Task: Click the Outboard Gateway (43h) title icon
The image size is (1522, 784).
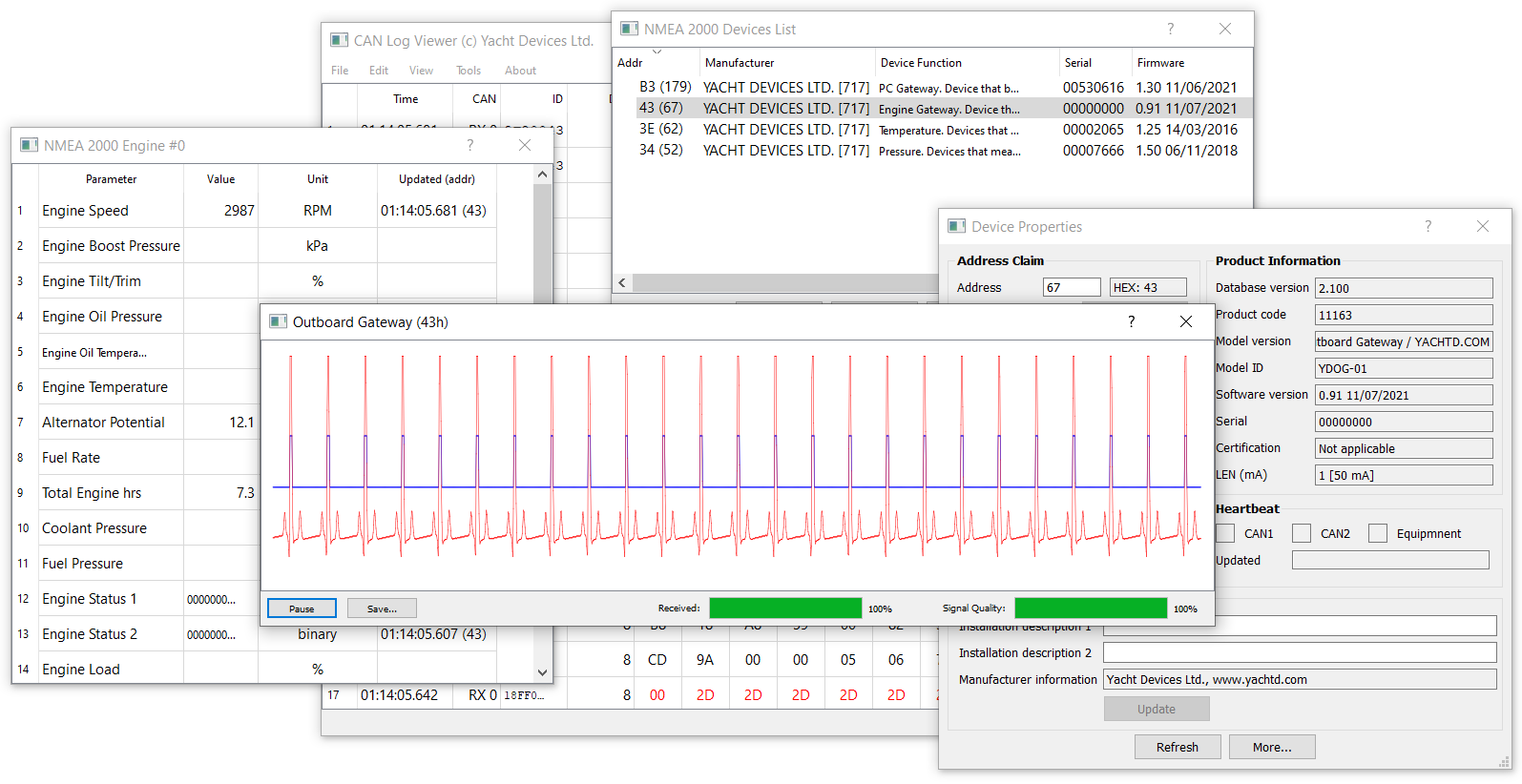Action: pos(278,321)
